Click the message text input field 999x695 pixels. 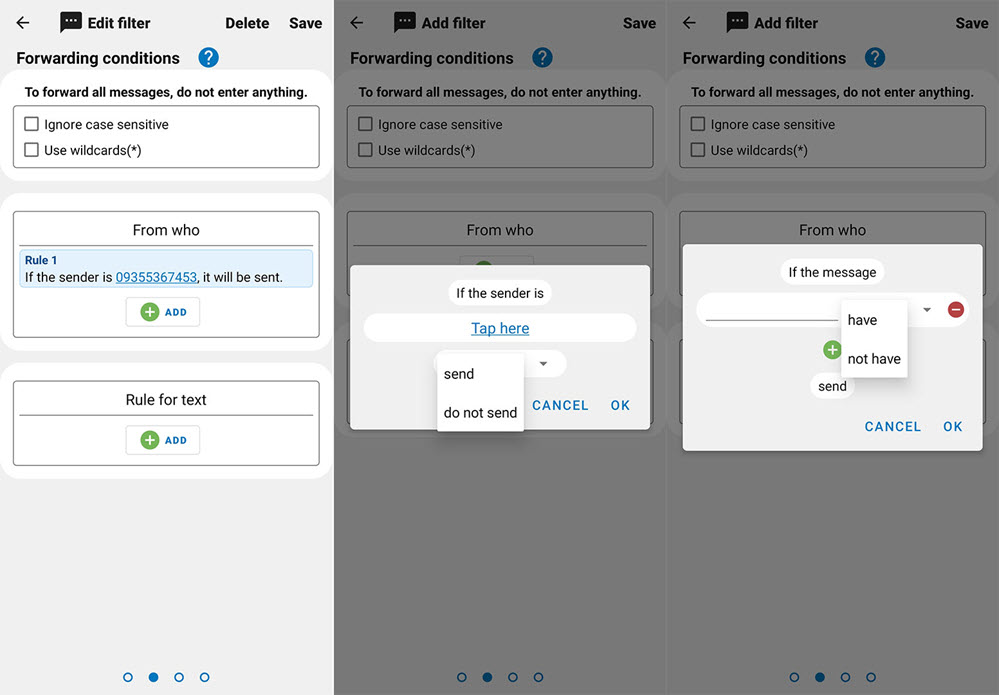pyautogui.click(x=772, y=310)
